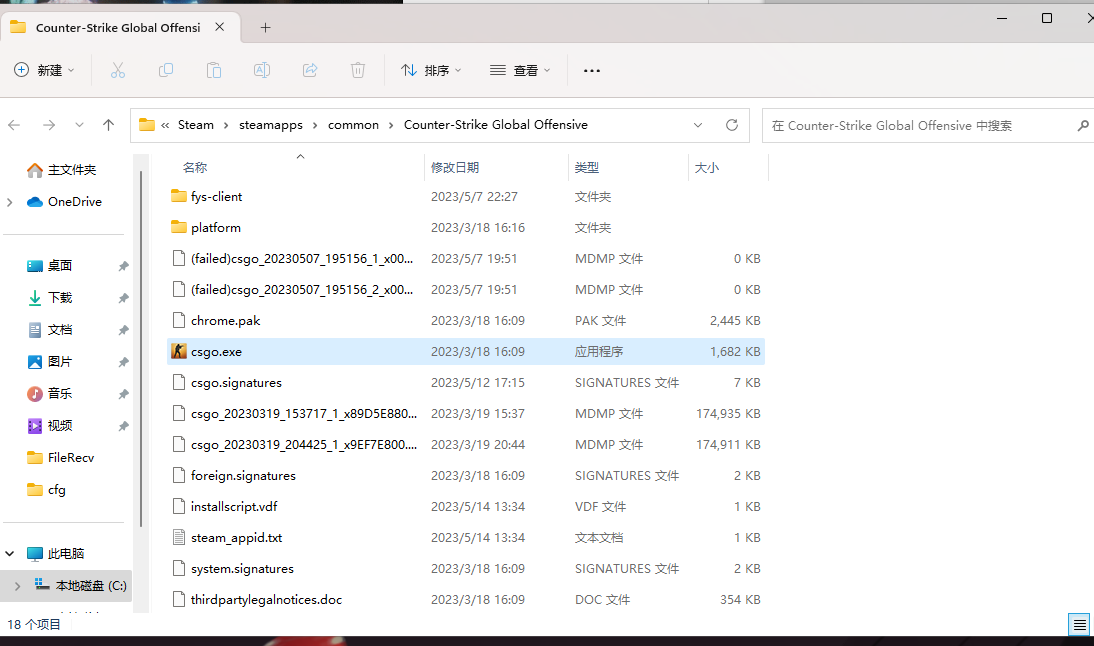
Task: Select csgo_20230319_204425 dump file name
Action: [304, 445]
